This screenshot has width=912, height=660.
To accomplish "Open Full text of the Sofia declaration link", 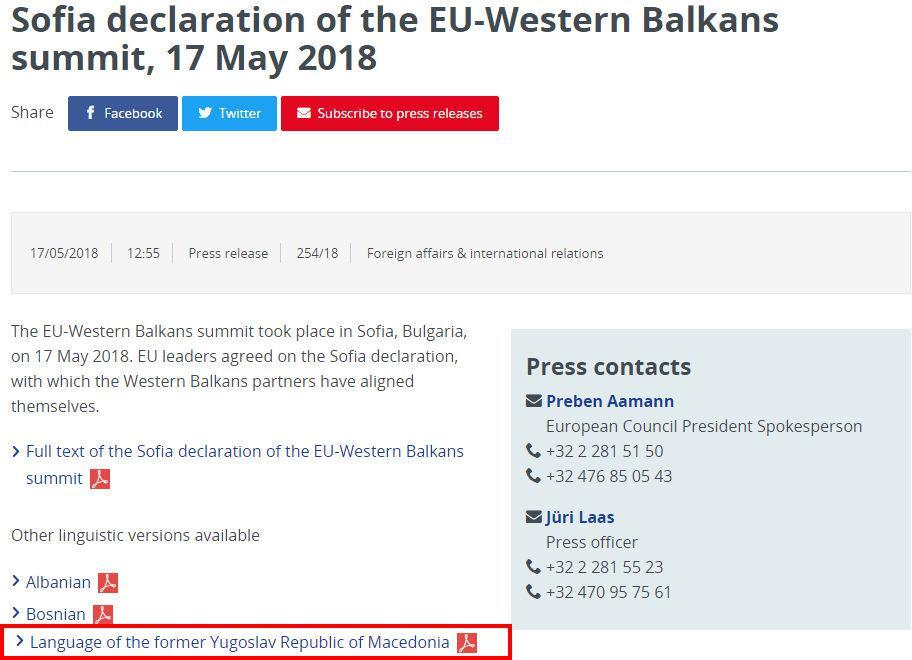I will tap(244, 452).
